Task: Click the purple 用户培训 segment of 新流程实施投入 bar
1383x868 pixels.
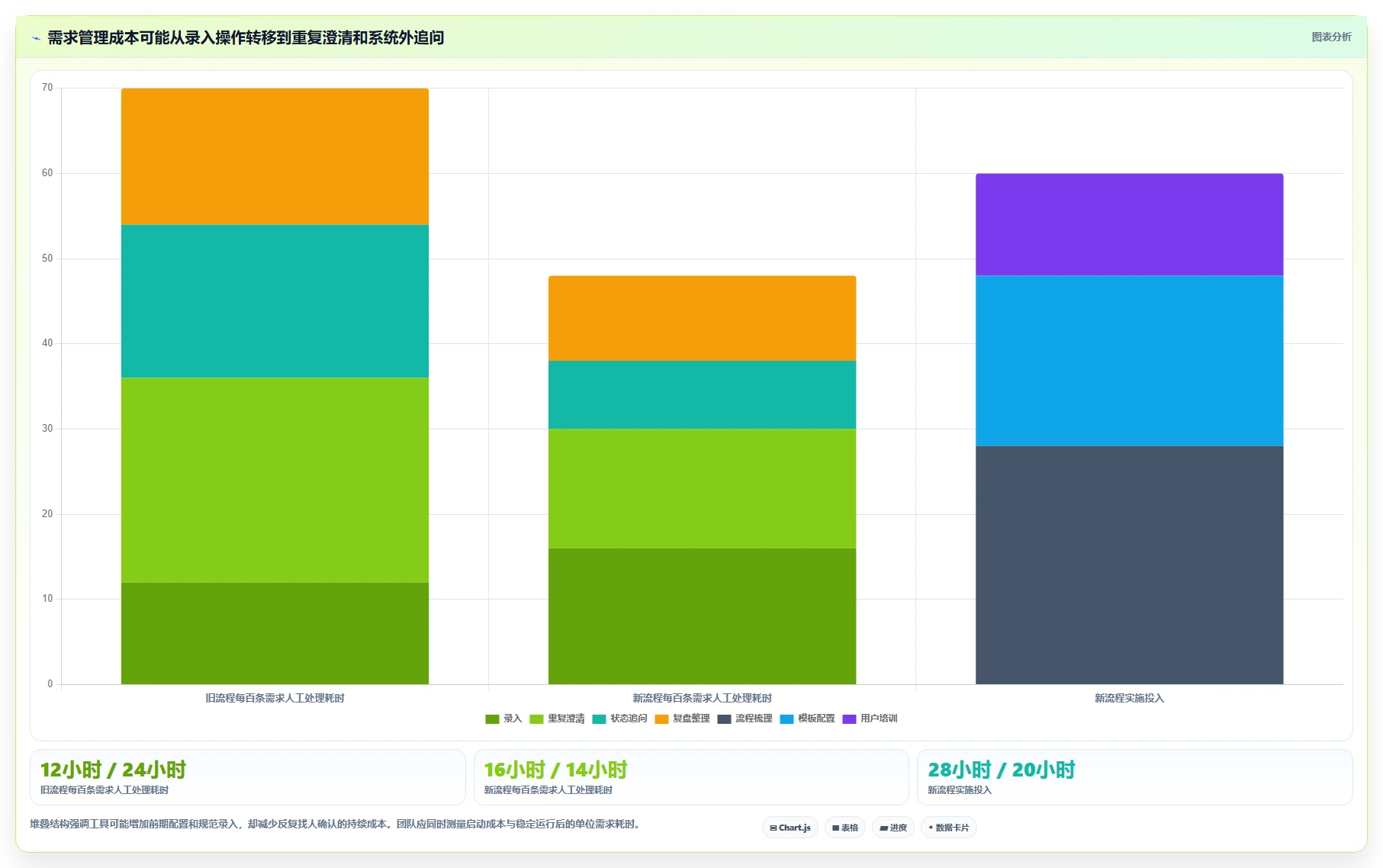Action: pyautogui.click(x=1129, y=224)
